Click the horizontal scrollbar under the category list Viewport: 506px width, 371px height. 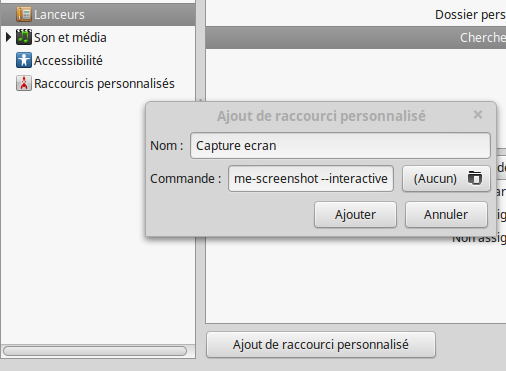[95, 351]
